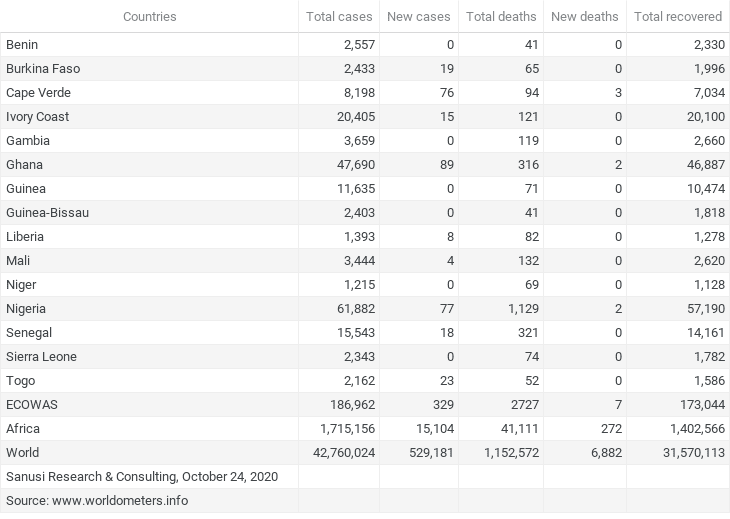Image resolution: width=730 pixels, height=519 pixels.
Task: Select the Sierra Leone country cell
Action: coord(41,357)
